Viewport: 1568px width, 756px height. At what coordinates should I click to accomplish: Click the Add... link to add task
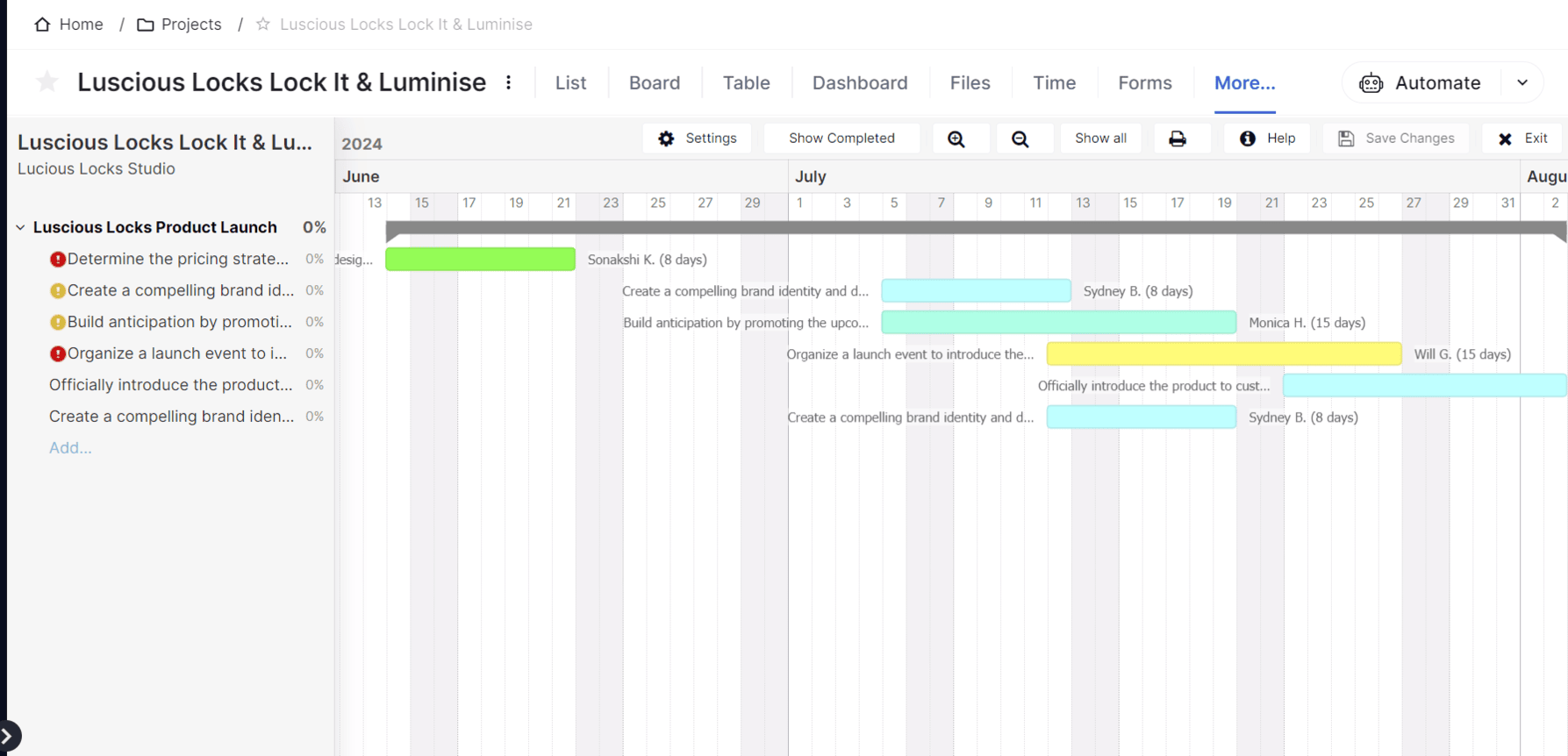point(70,448)
